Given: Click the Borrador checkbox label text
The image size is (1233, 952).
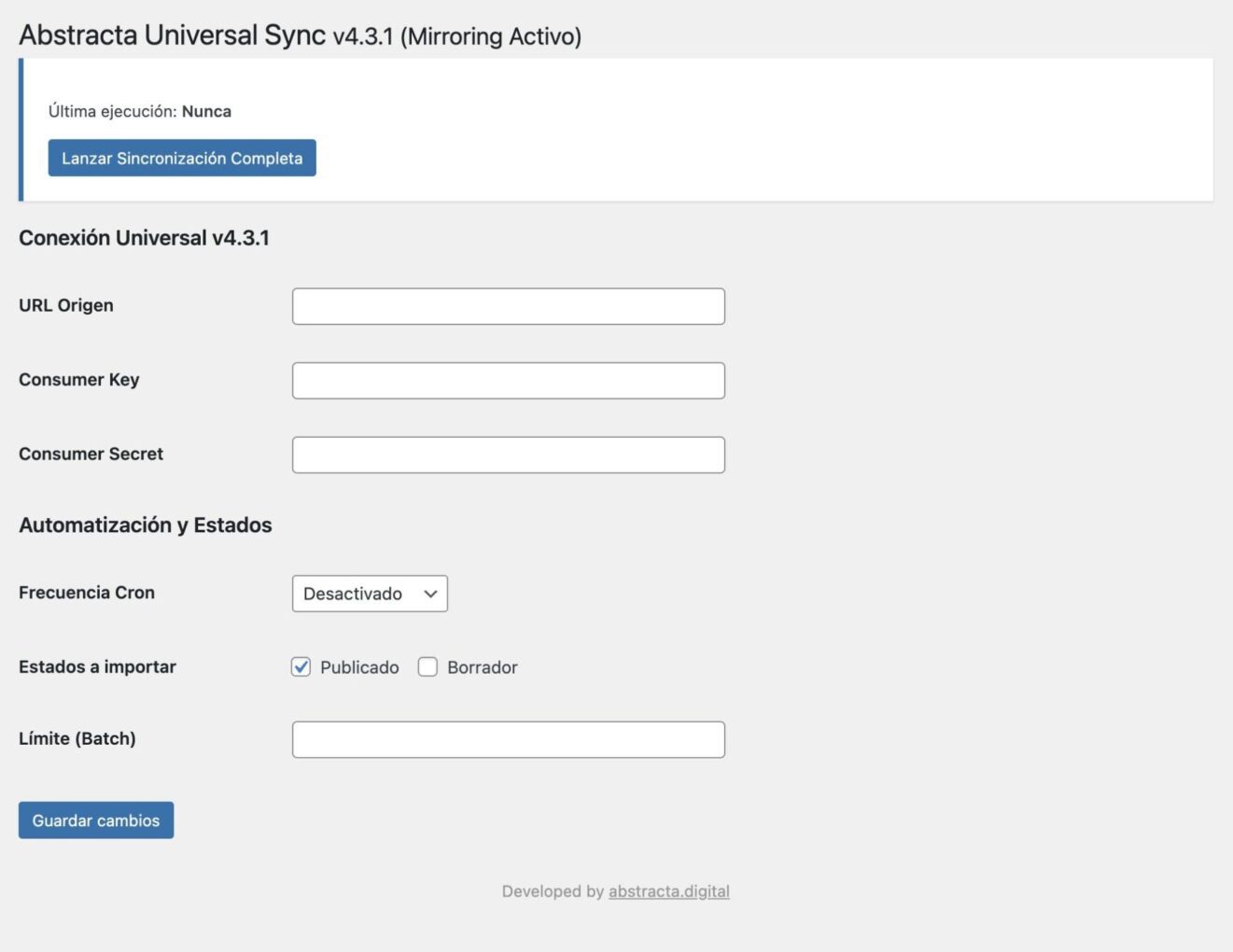Looking at the screenshot, I should click(482, 667).
